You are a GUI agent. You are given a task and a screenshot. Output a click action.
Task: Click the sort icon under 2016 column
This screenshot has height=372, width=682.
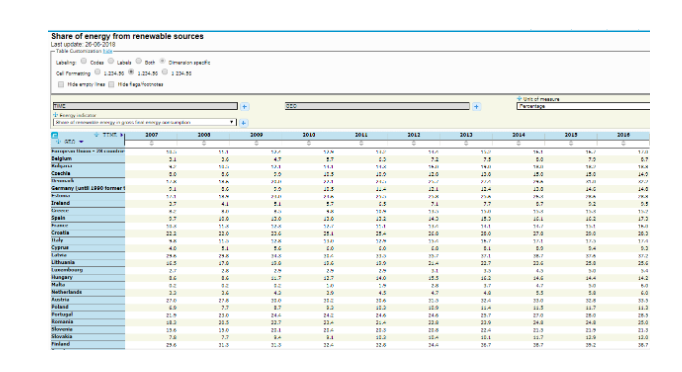pos(623,143)
